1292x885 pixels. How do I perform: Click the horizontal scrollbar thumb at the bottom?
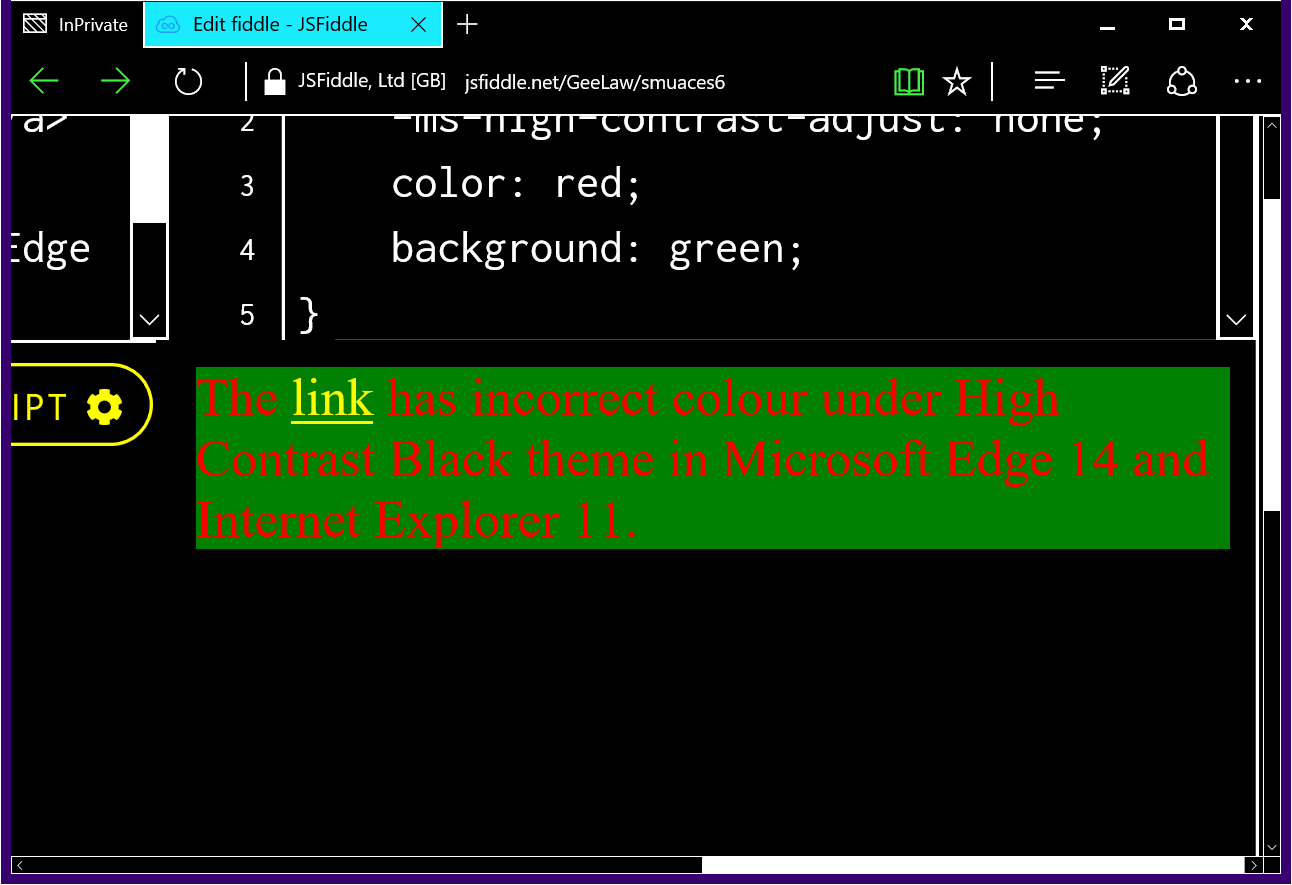[x=973, y=865]
